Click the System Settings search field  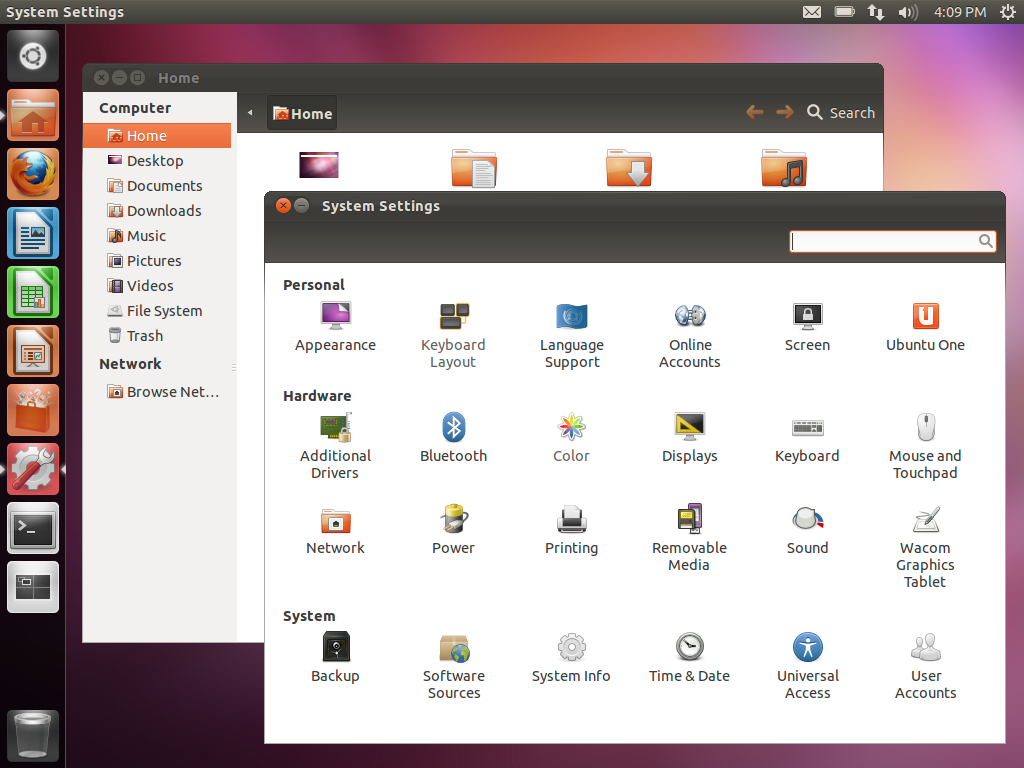892,242
